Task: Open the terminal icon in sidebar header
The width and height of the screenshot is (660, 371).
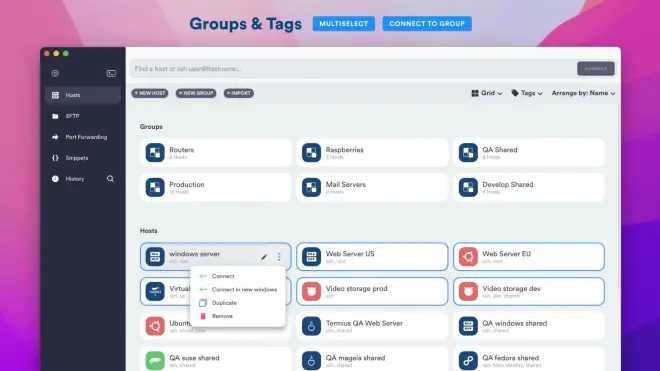Action: [x=111, y=73]
